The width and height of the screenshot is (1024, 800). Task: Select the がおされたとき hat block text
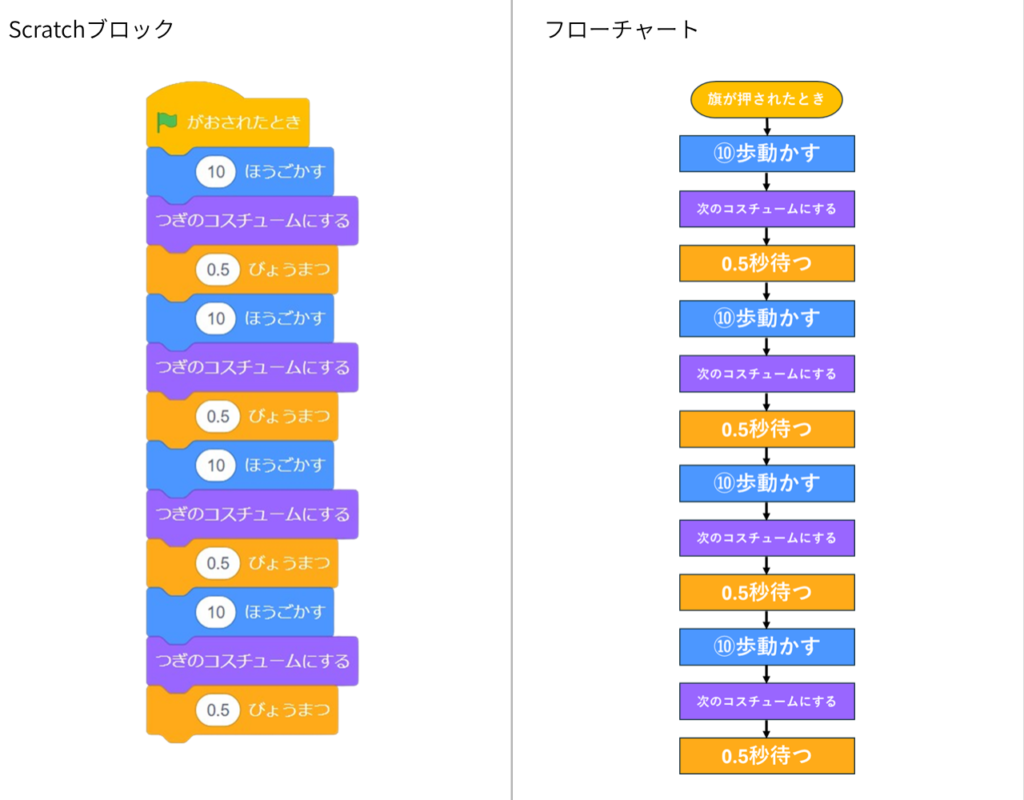(x=243, y=122)
